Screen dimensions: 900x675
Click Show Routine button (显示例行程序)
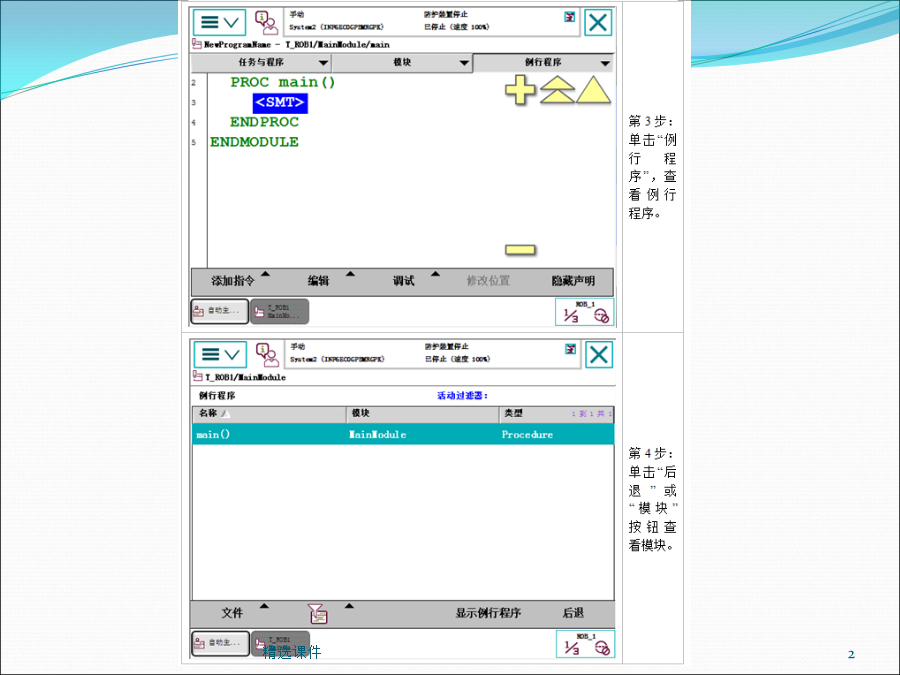click(x=488, y=613)
